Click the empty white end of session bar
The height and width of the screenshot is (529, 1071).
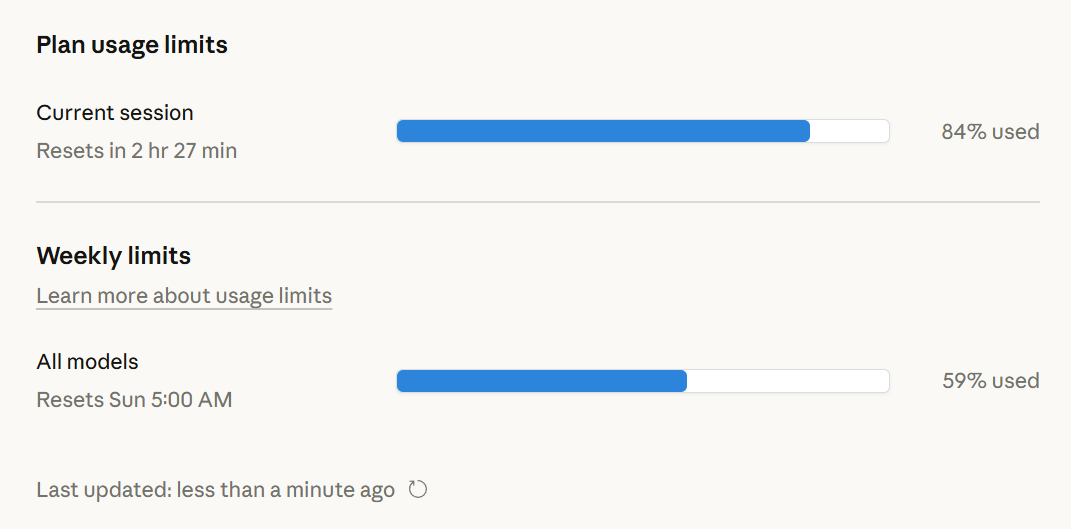[850, 131]
